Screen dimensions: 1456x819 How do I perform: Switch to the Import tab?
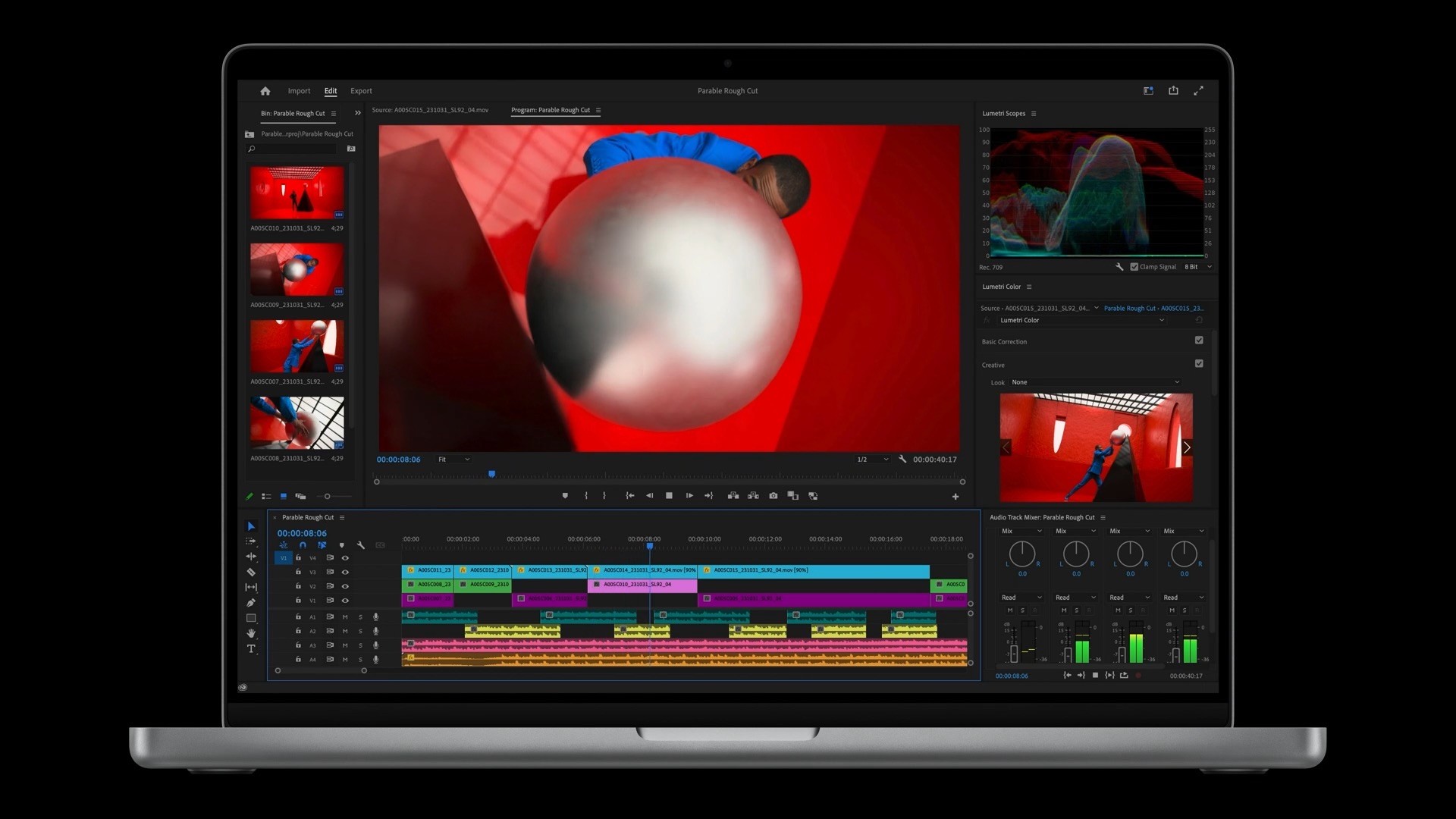[299, 91]
